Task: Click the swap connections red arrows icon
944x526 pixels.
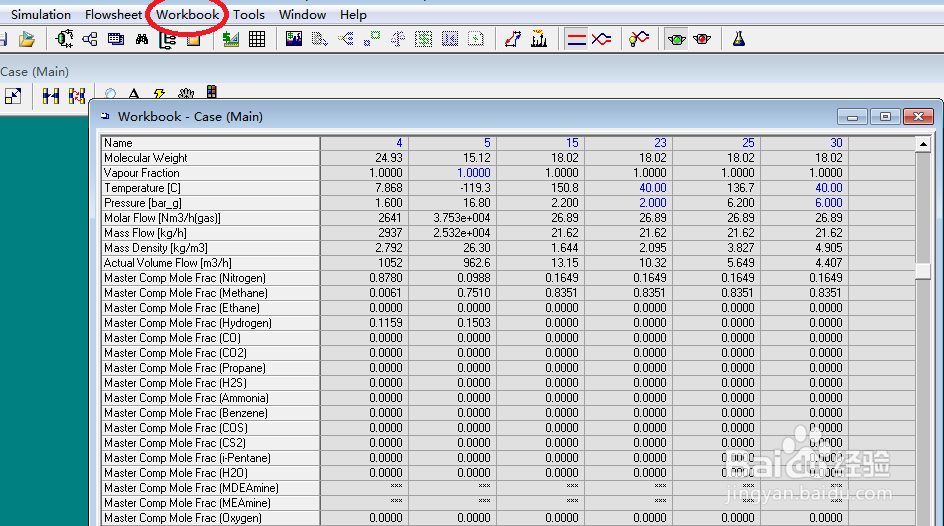Action: click(x=76, y=96)
